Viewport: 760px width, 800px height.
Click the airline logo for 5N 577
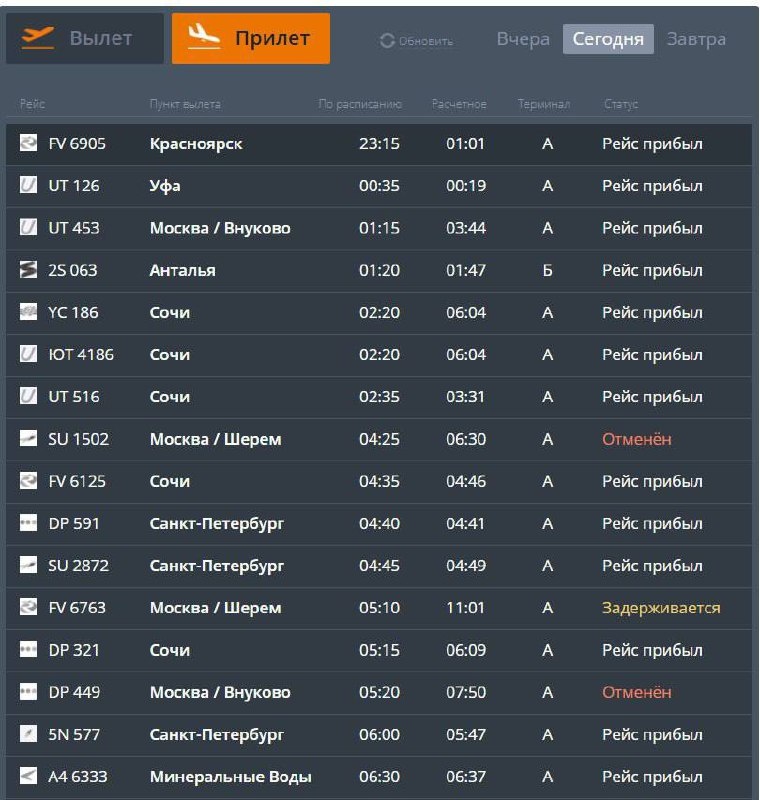click(x=28, y=733)
